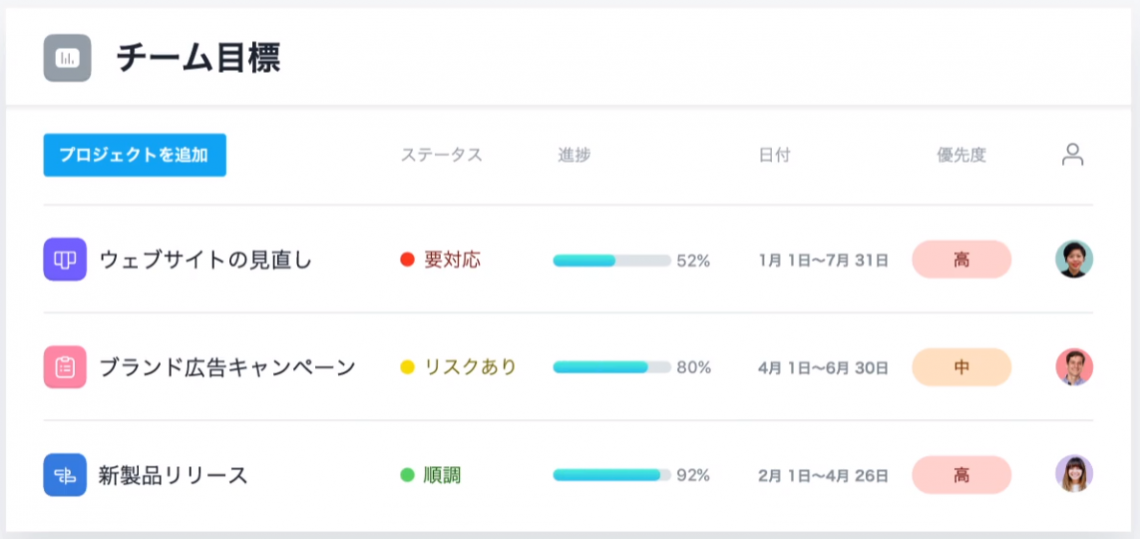
Task: Click 高 priority pill for ウェブサイトの見直し
Action: pos(961,260)
